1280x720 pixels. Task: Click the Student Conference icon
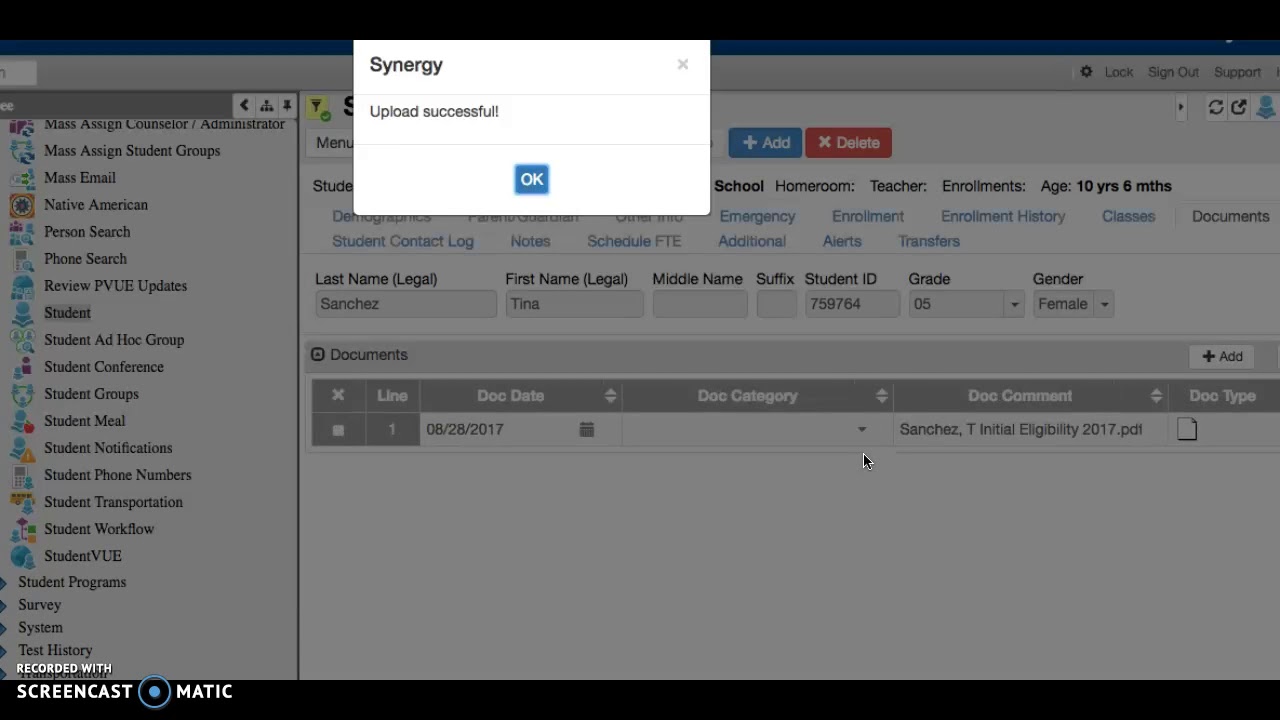click(22, 367)
